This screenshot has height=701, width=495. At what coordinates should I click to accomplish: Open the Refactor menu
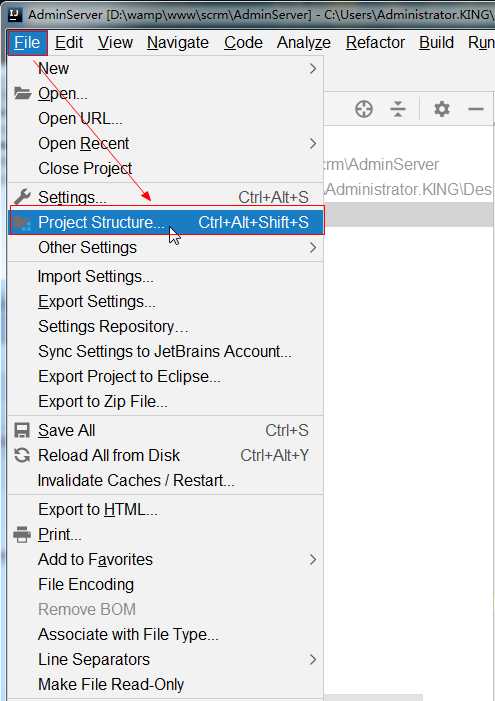click(x=375, y=42)
